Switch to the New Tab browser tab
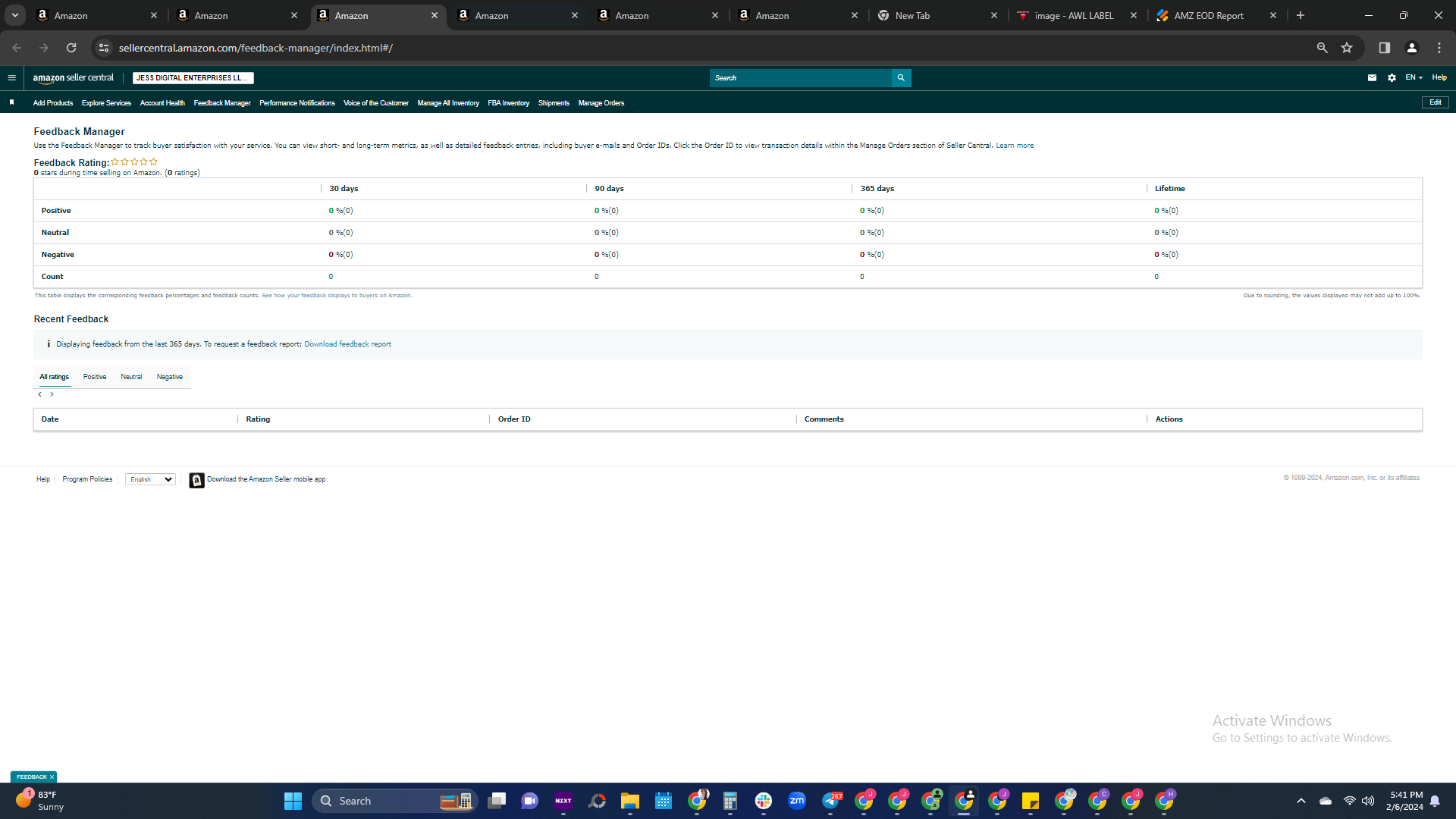Viewport: 1456px width, 819px height. point(938,15)
